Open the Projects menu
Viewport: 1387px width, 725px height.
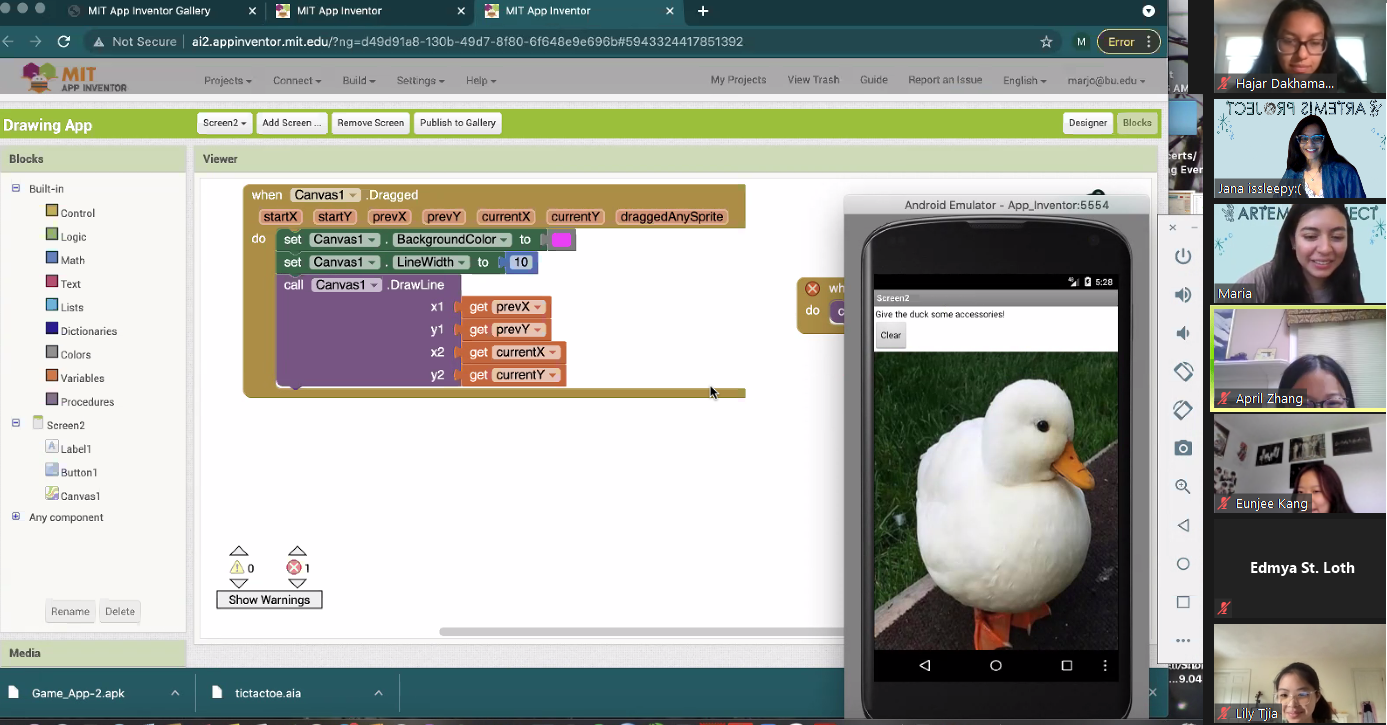click(228, 80)
